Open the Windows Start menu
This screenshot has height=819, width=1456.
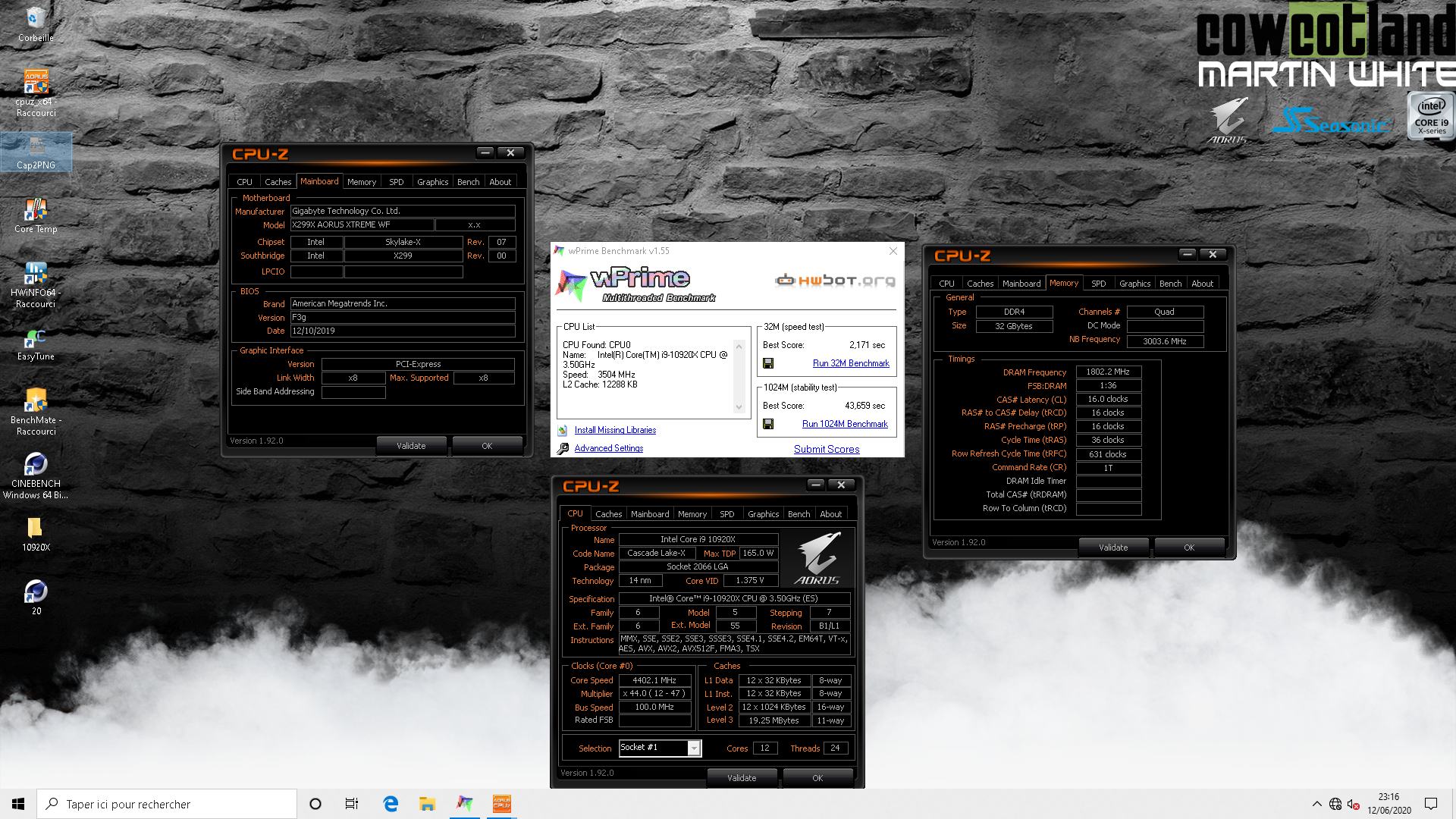click(x=18, y=804)
